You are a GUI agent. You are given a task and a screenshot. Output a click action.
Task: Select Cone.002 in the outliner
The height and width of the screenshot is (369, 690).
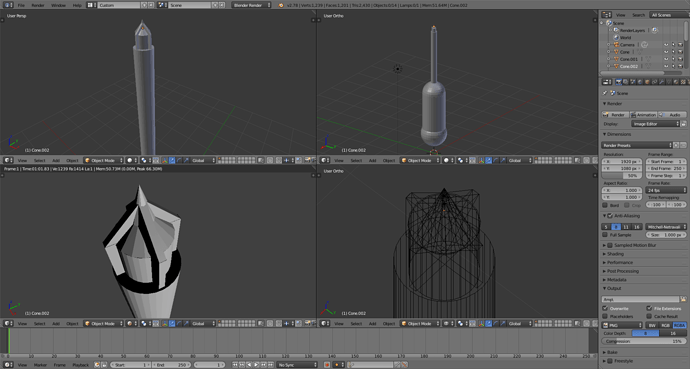coord(629,66)
